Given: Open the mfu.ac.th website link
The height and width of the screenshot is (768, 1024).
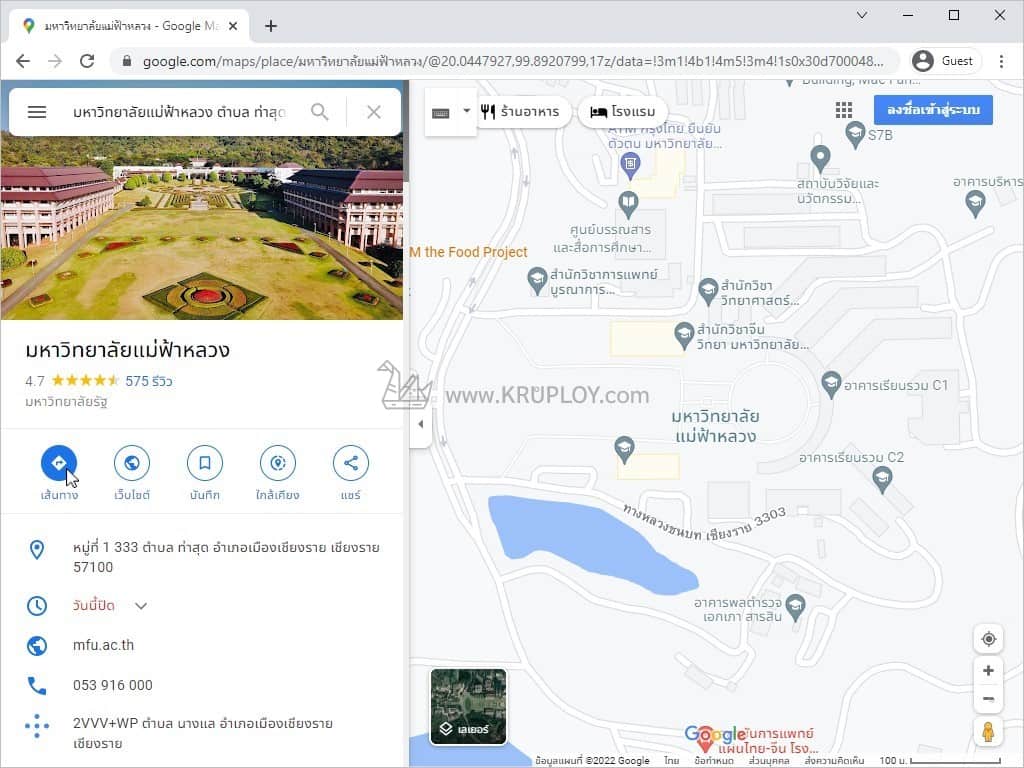Looking at the screenshot, I should pos(103,645).
